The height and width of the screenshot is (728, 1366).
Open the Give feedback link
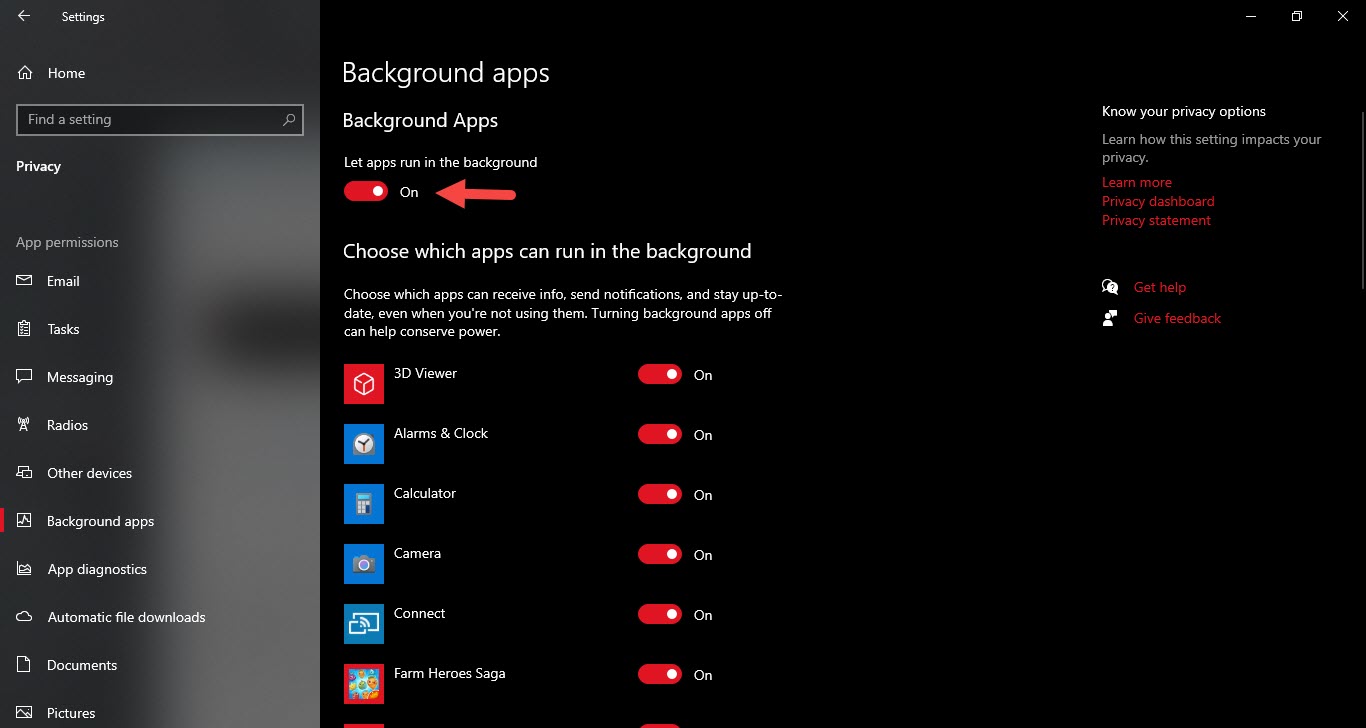tap(1177, 318)
